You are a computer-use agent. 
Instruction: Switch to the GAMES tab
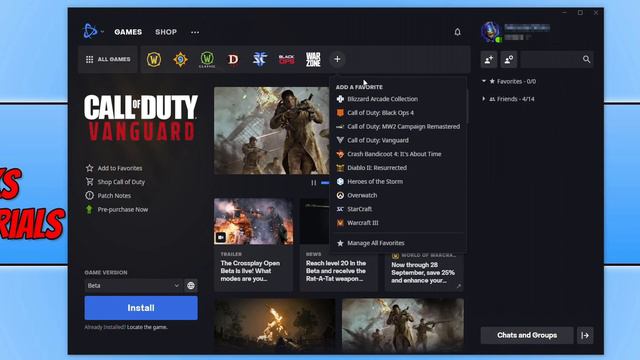pyautogui.click(x=128, y=32)
